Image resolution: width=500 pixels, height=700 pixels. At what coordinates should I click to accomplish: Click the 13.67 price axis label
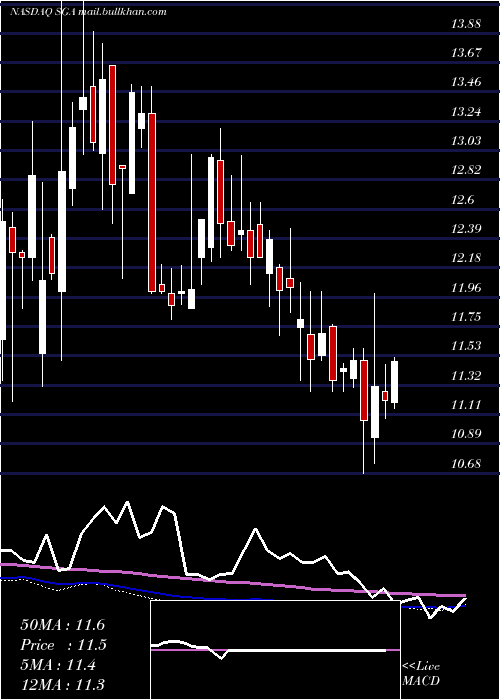466,53
